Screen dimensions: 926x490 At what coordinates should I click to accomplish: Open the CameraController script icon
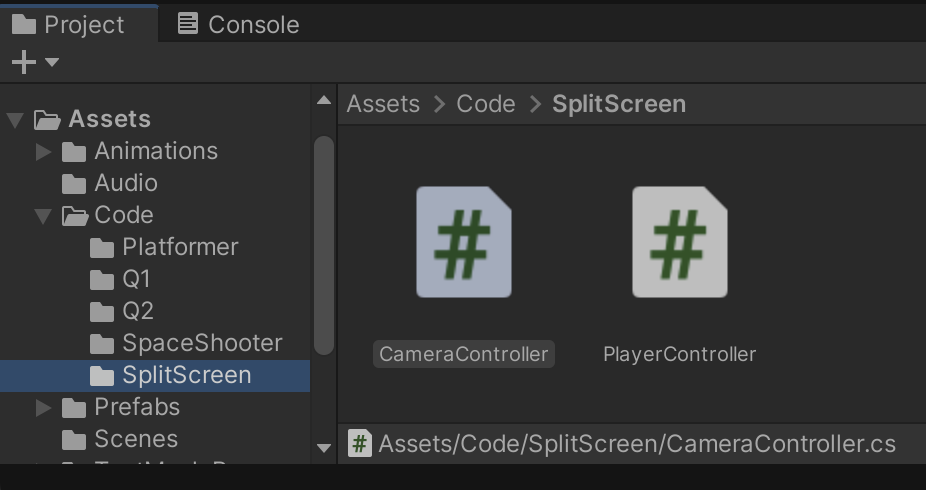(x=463, y=242)
